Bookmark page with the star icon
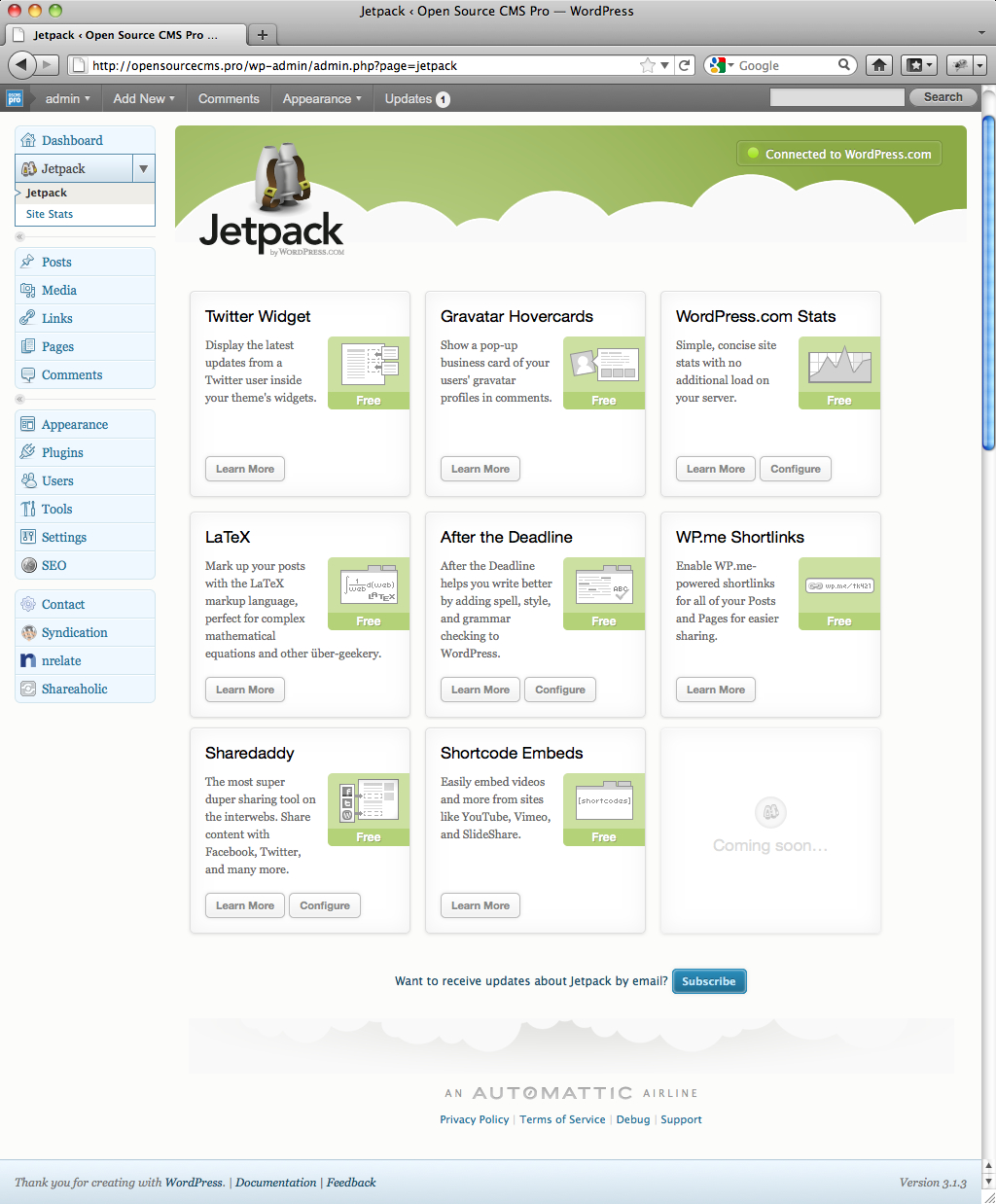Screen dimensions: 996x1204 pyautogui.click(x=648, y=65)
